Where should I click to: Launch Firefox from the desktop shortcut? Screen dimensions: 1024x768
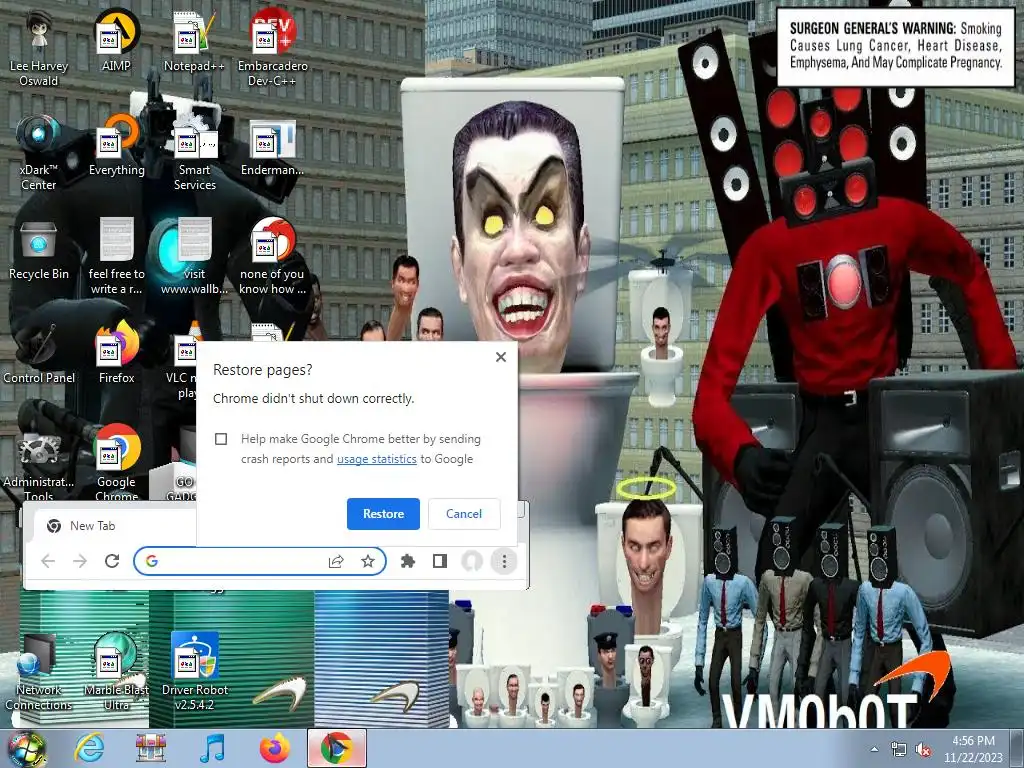coord(116,353)
